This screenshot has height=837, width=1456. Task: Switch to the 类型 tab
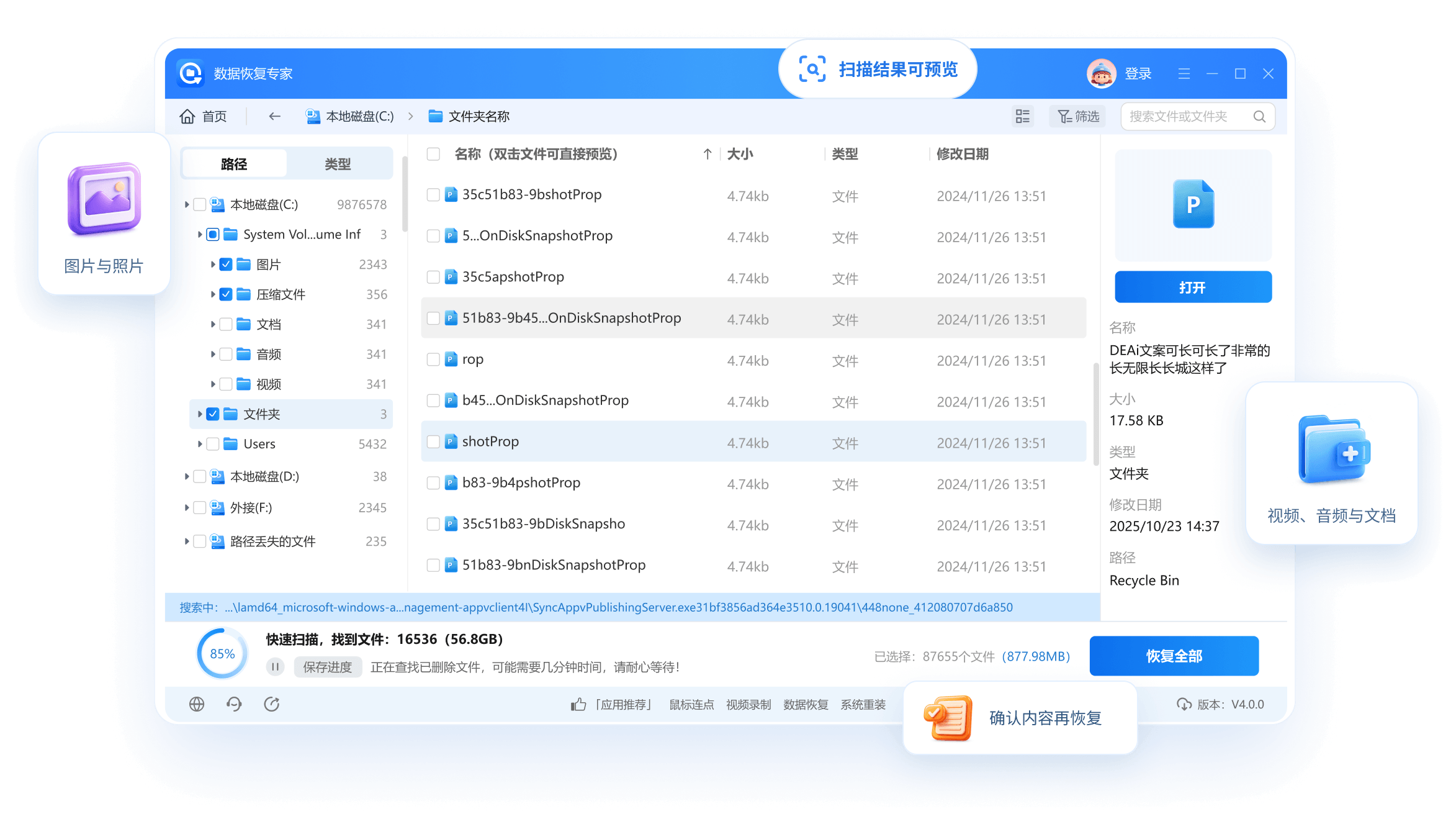(338, 164)
